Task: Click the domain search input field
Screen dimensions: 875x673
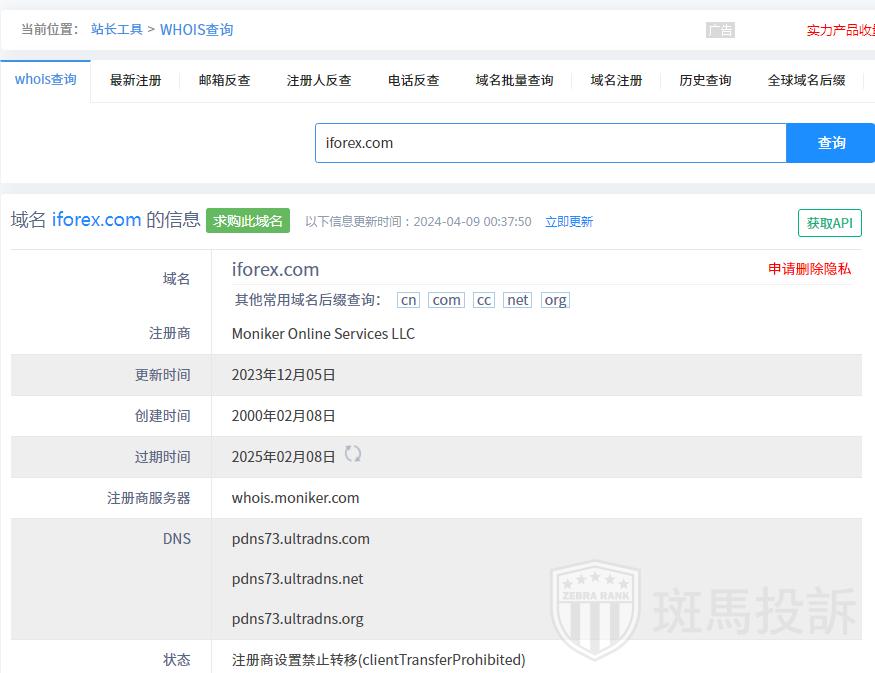Action: (x=550, y=143)
